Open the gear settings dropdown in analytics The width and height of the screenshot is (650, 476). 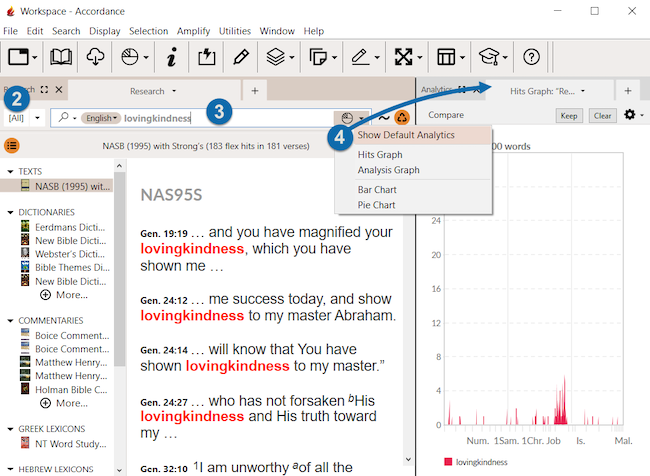coord(632,116)
